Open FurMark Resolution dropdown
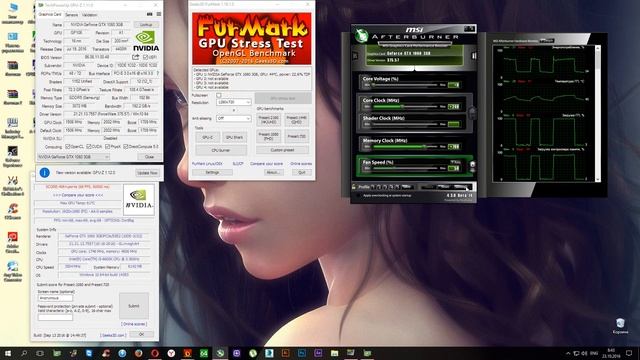Image resolution: width=640 pixels, height=360 pixels. (x=233, y=102)
